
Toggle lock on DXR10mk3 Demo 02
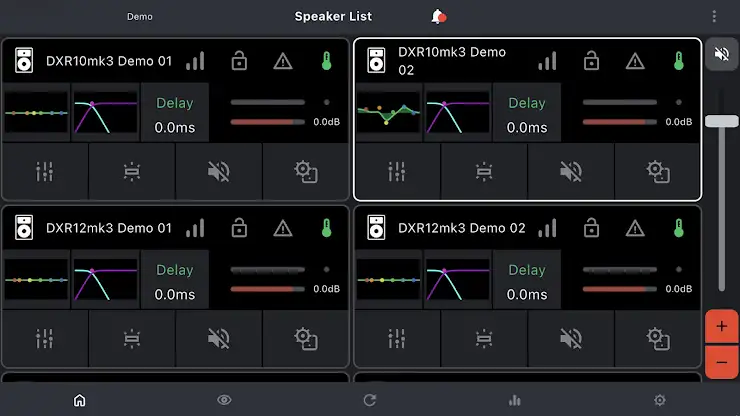point(591,60)
